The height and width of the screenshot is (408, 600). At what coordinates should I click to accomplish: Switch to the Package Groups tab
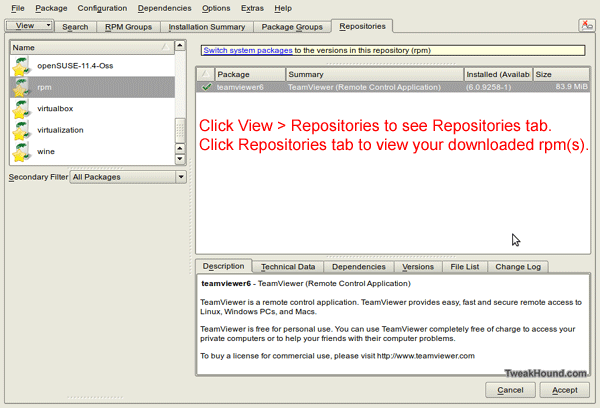292,27
